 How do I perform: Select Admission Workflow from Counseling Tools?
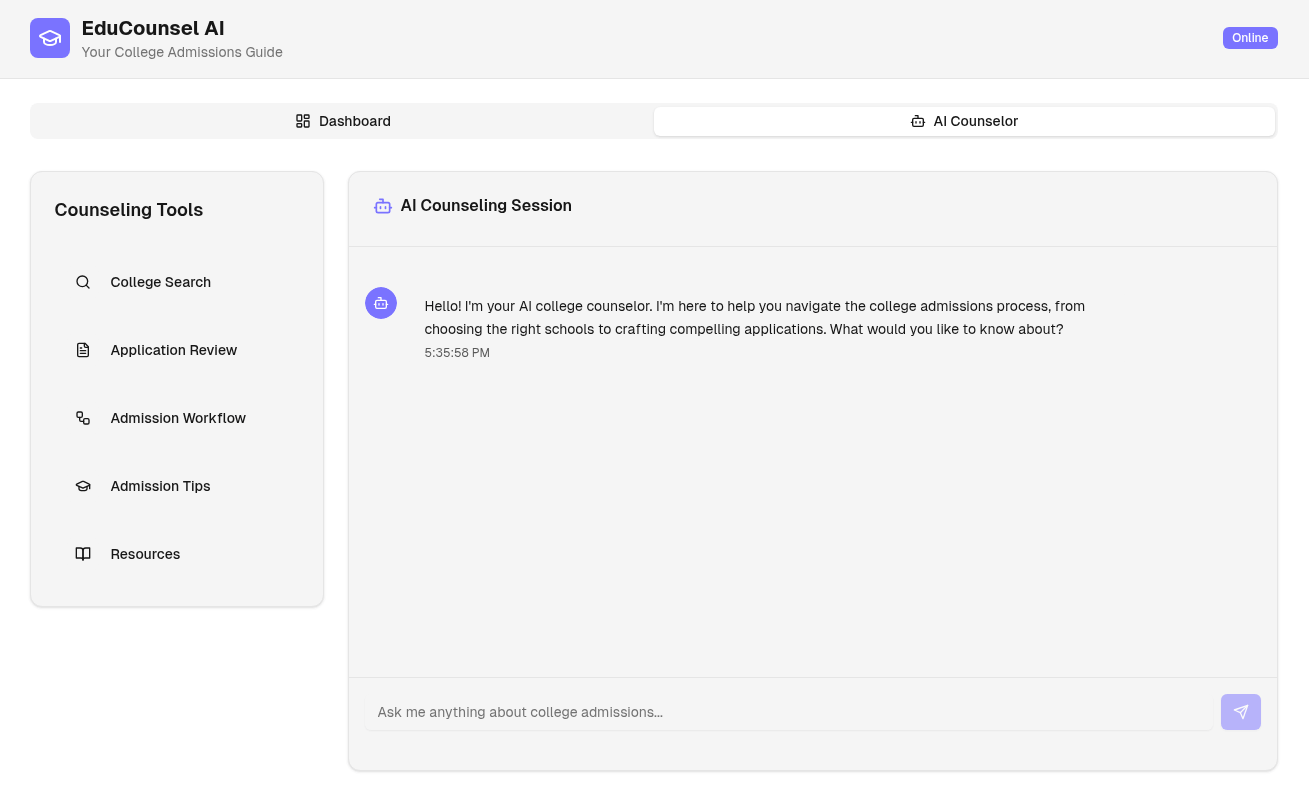point(178,418)
